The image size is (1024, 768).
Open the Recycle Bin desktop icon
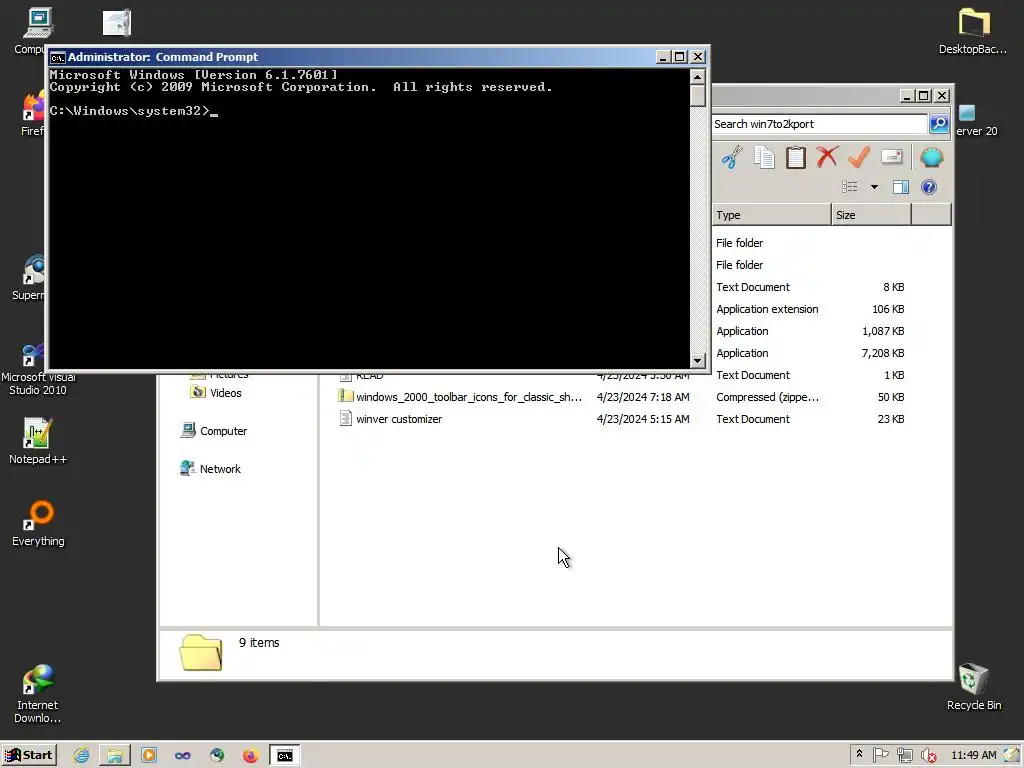974,687
